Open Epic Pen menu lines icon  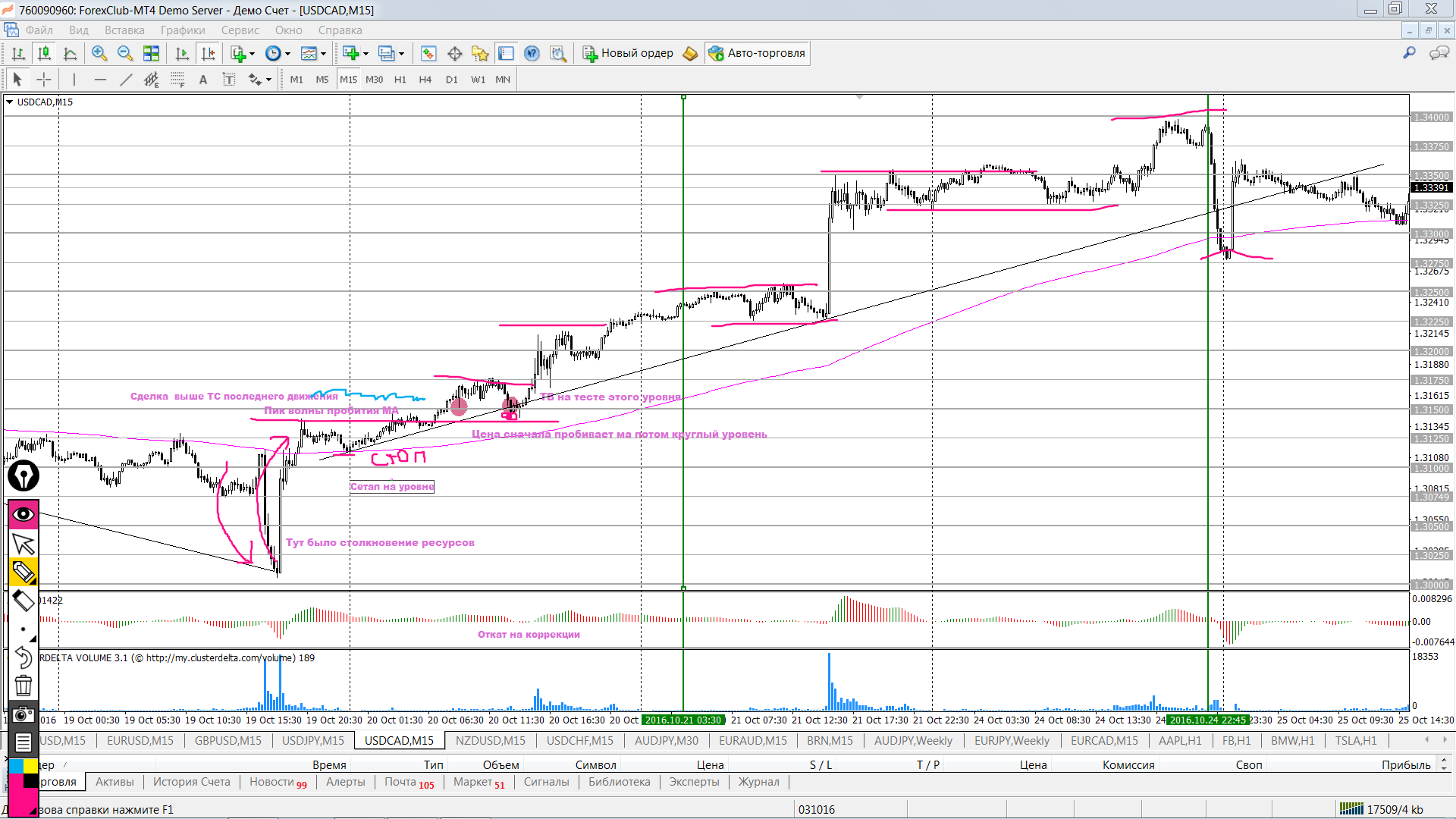(24, 742)
